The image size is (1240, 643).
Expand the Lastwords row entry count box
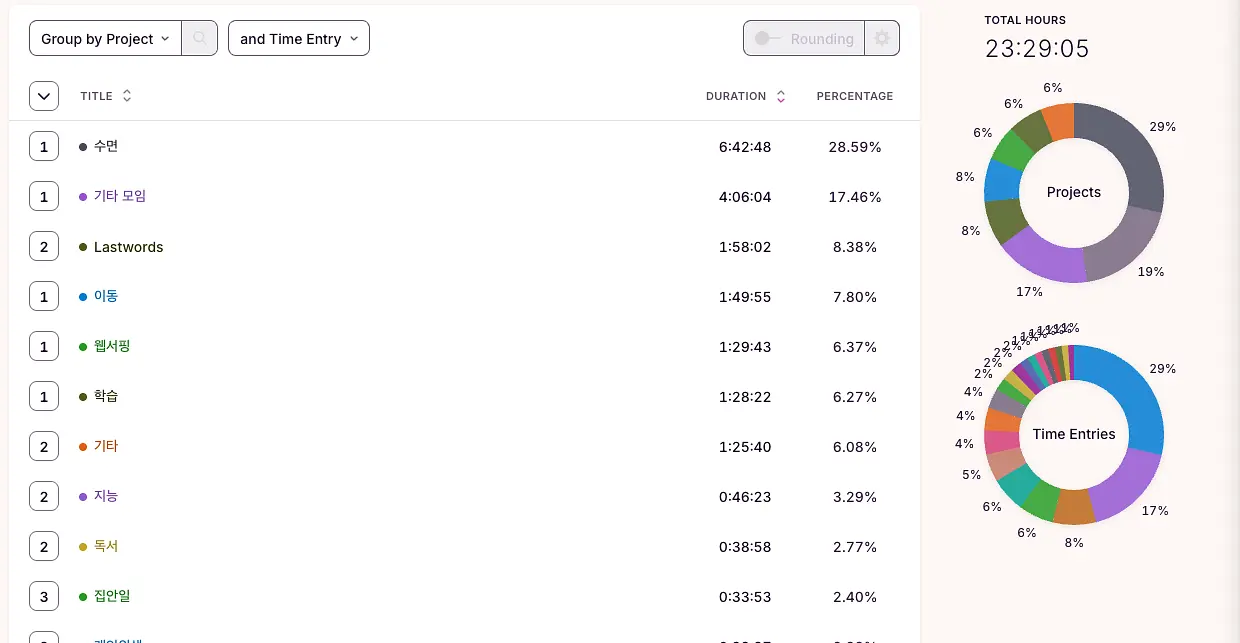[x=44, y=247]
